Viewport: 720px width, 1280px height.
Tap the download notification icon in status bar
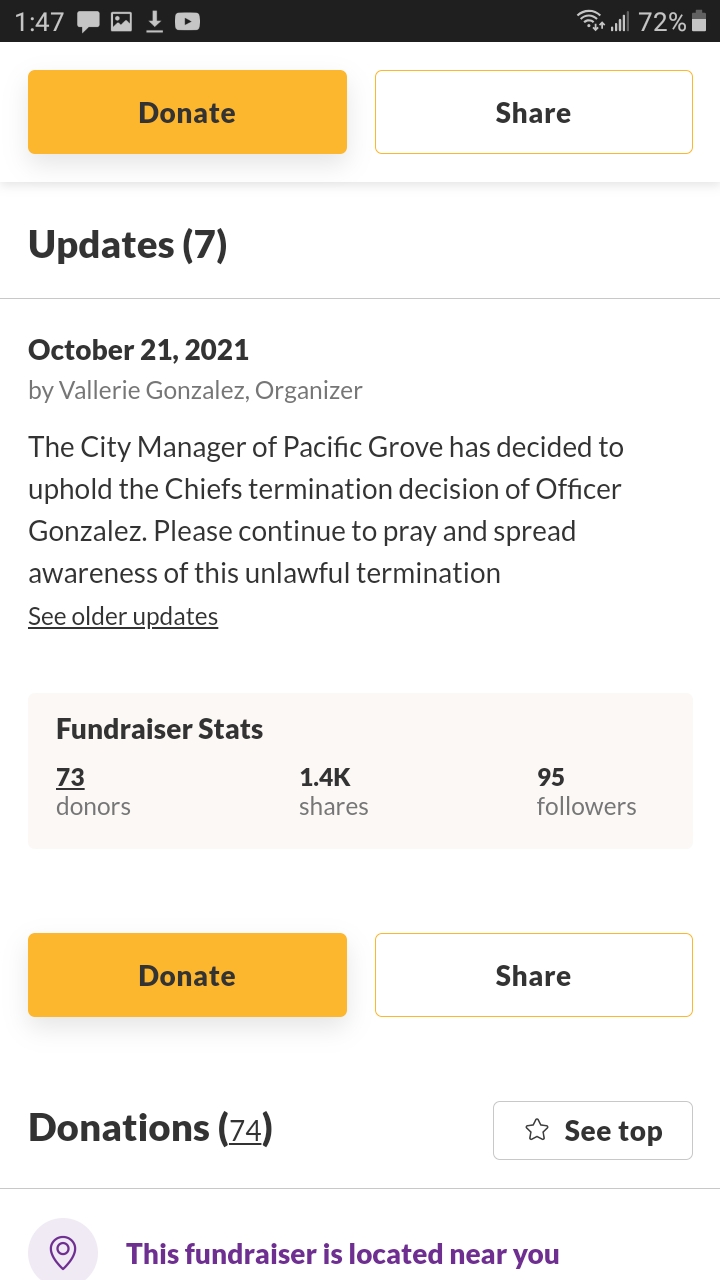point(154,21)
